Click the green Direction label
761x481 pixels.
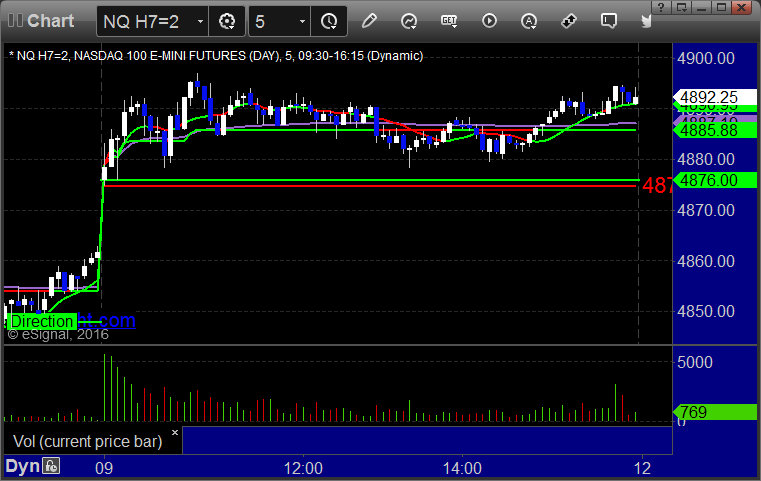[x=42, y=321]
